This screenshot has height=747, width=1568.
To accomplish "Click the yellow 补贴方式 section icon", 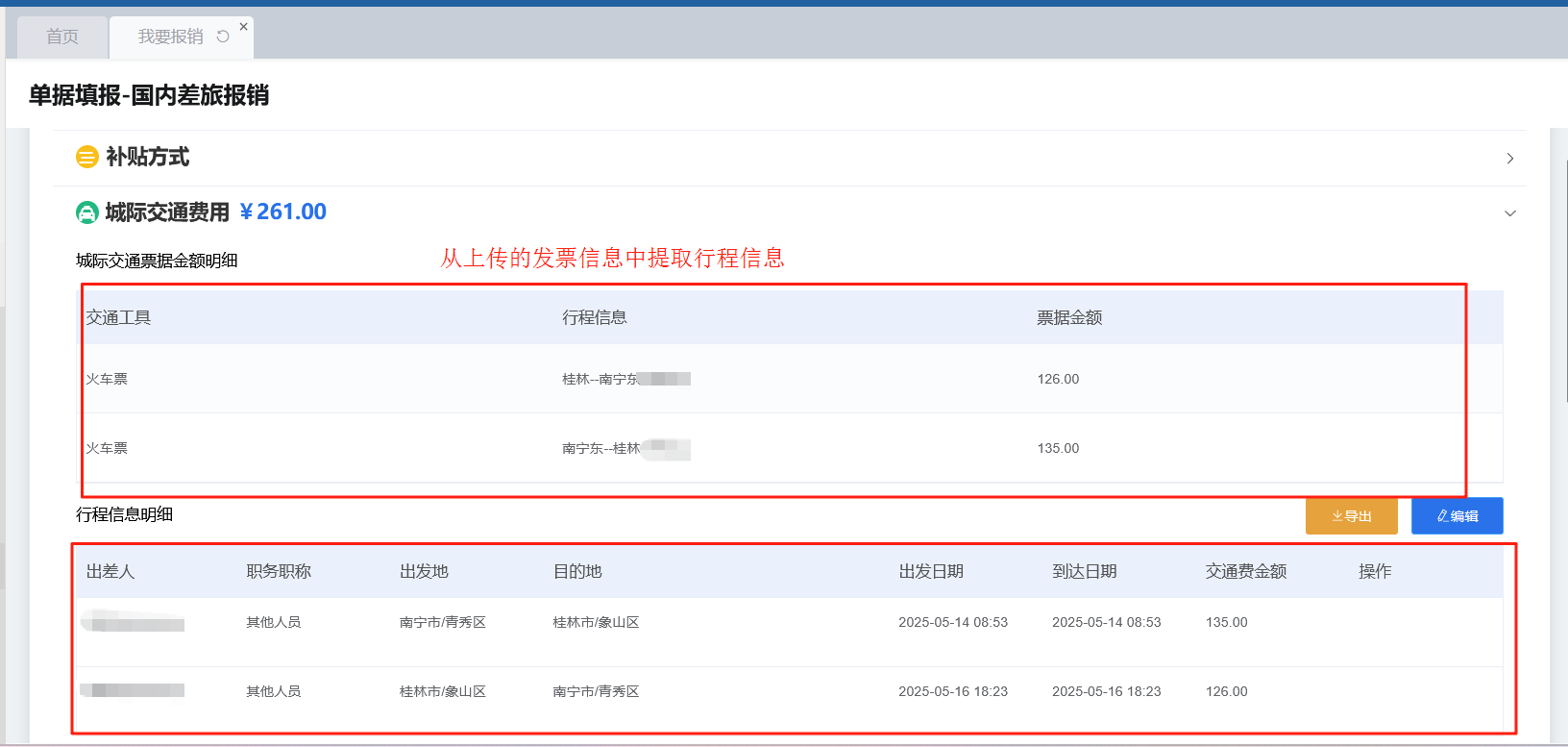I will (x=87, y=157).
